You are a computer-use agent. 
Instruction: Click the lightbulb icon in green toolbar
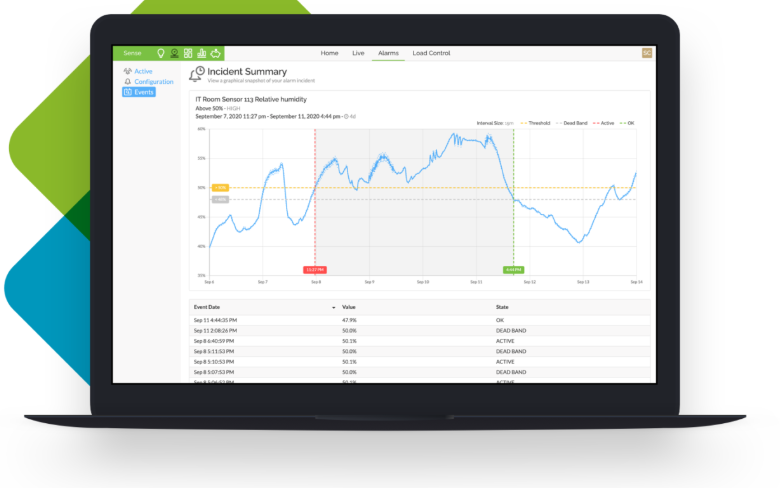161,53
